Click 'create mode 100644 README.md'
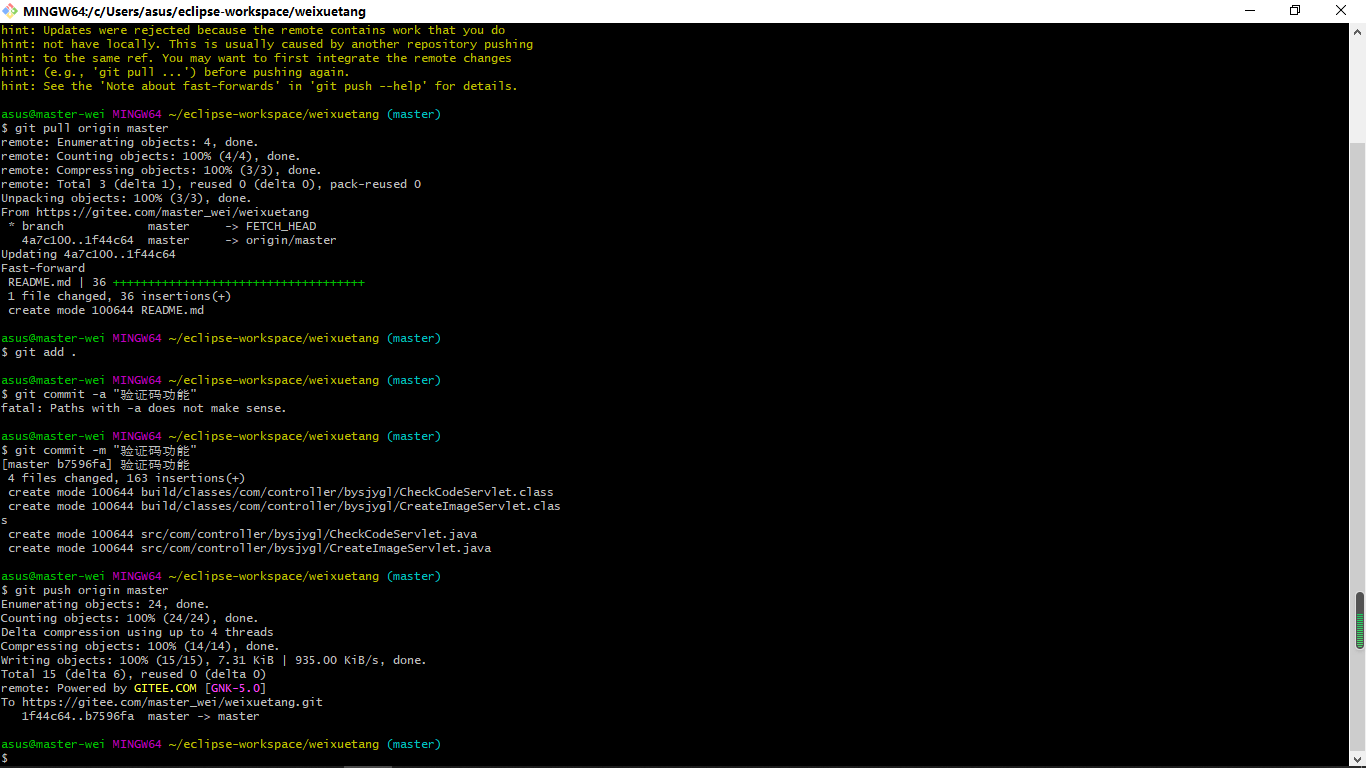The height and width of the screenshot is (768, 1366). [x=106, y=310]
